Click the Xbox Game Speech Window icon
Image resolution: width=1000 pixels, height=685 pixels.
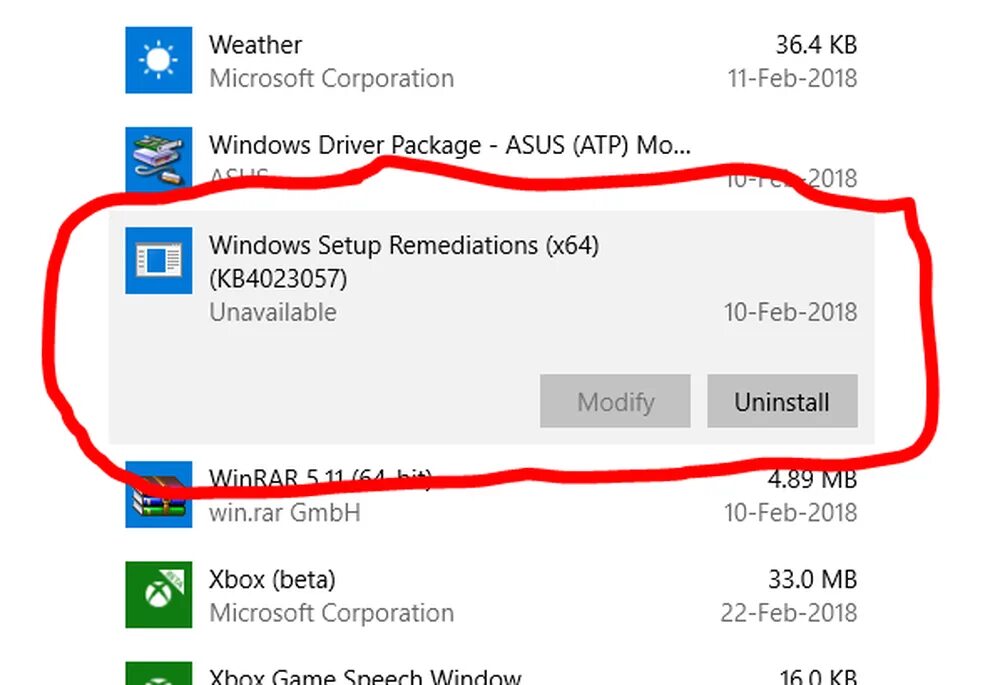point(158,674)
